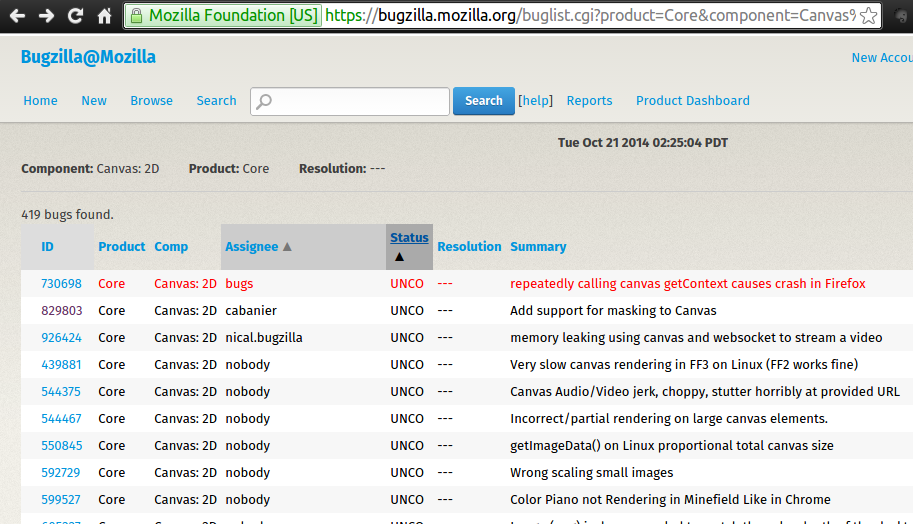Select assignee cell 'cabanier'
Image resolution: width=913 pixels, height=524 pixels.
(x=251, y=311)
